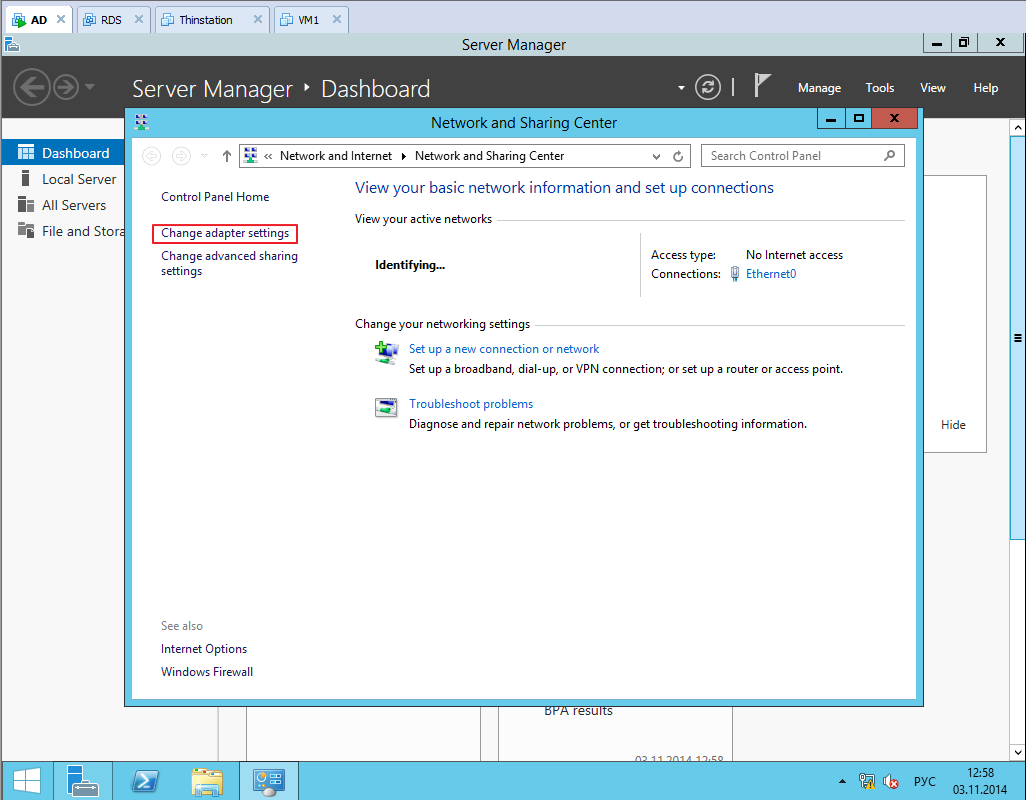The width and height of the screenshot is (1026, 800).
Task: Go up one level in Control Panel
Action: tap(226, 156)
